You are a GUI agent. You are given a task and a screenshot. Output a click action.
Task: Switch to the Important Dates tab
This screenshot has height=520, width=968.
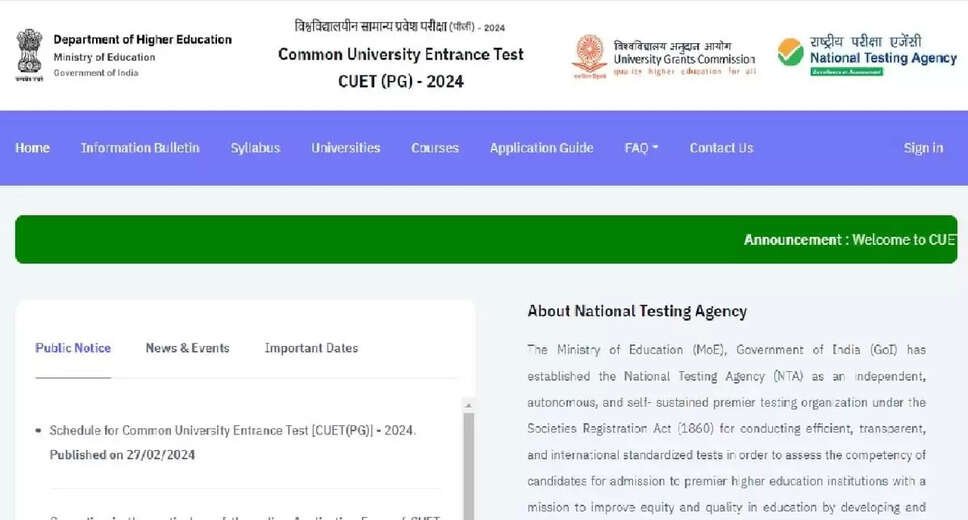tap(312, 348)
